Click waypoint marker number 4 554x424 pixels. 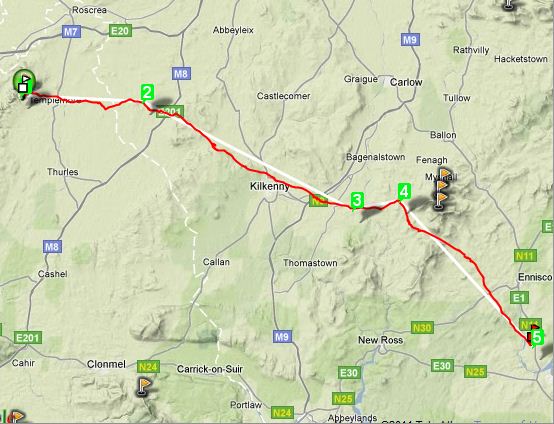(404, 192)
